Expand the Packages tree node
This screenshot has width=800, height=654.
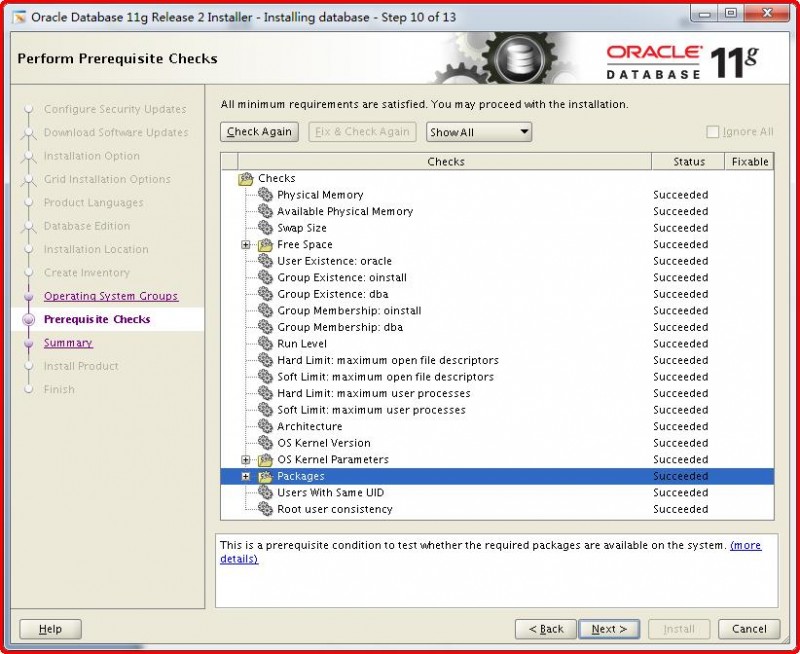(246, 476)
